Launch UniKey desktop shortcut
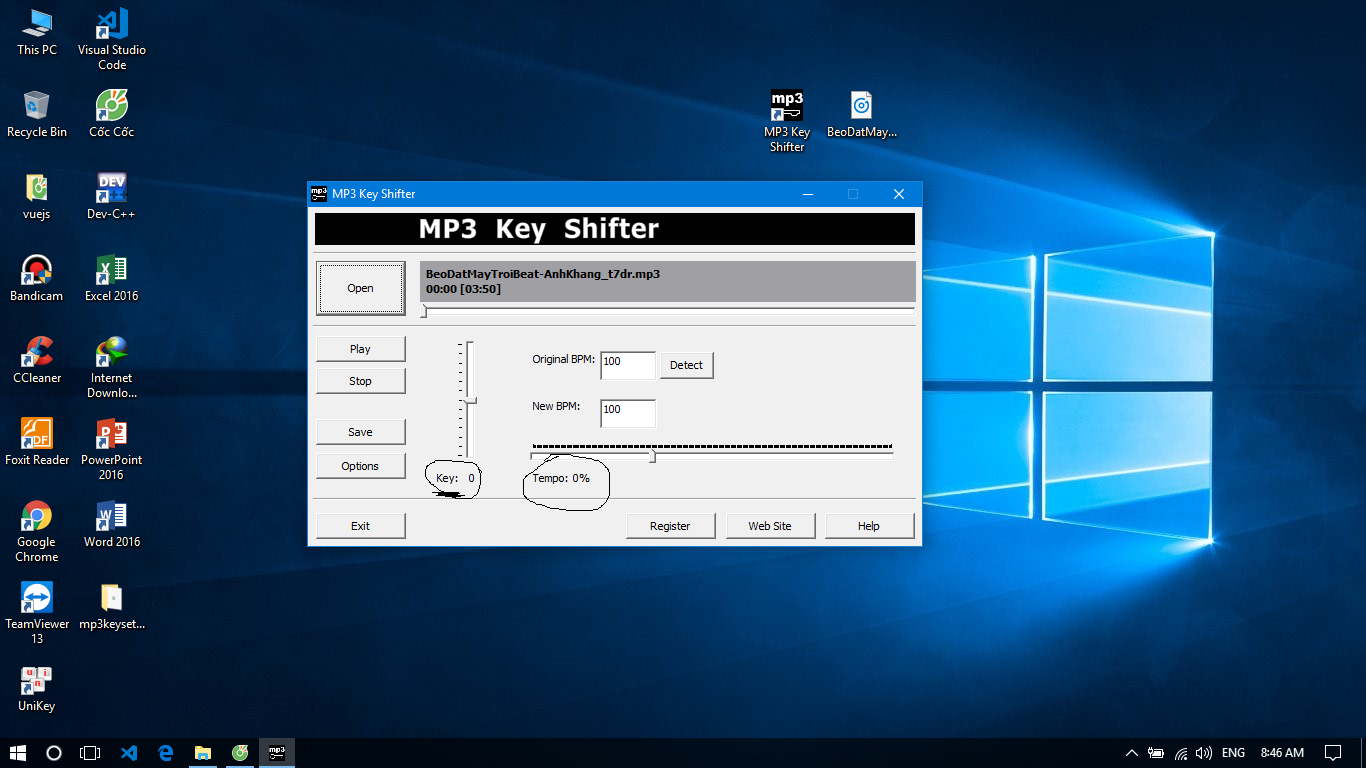Image resolution: width=1366 pixels, height=768 pixels. [x=37, y=688]
